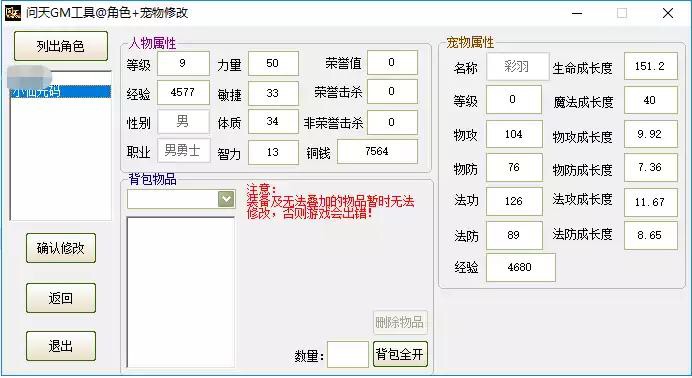Screen dimensions: 692x378
Task: Click the 数量 input field
Action: [x=348, y=354]
